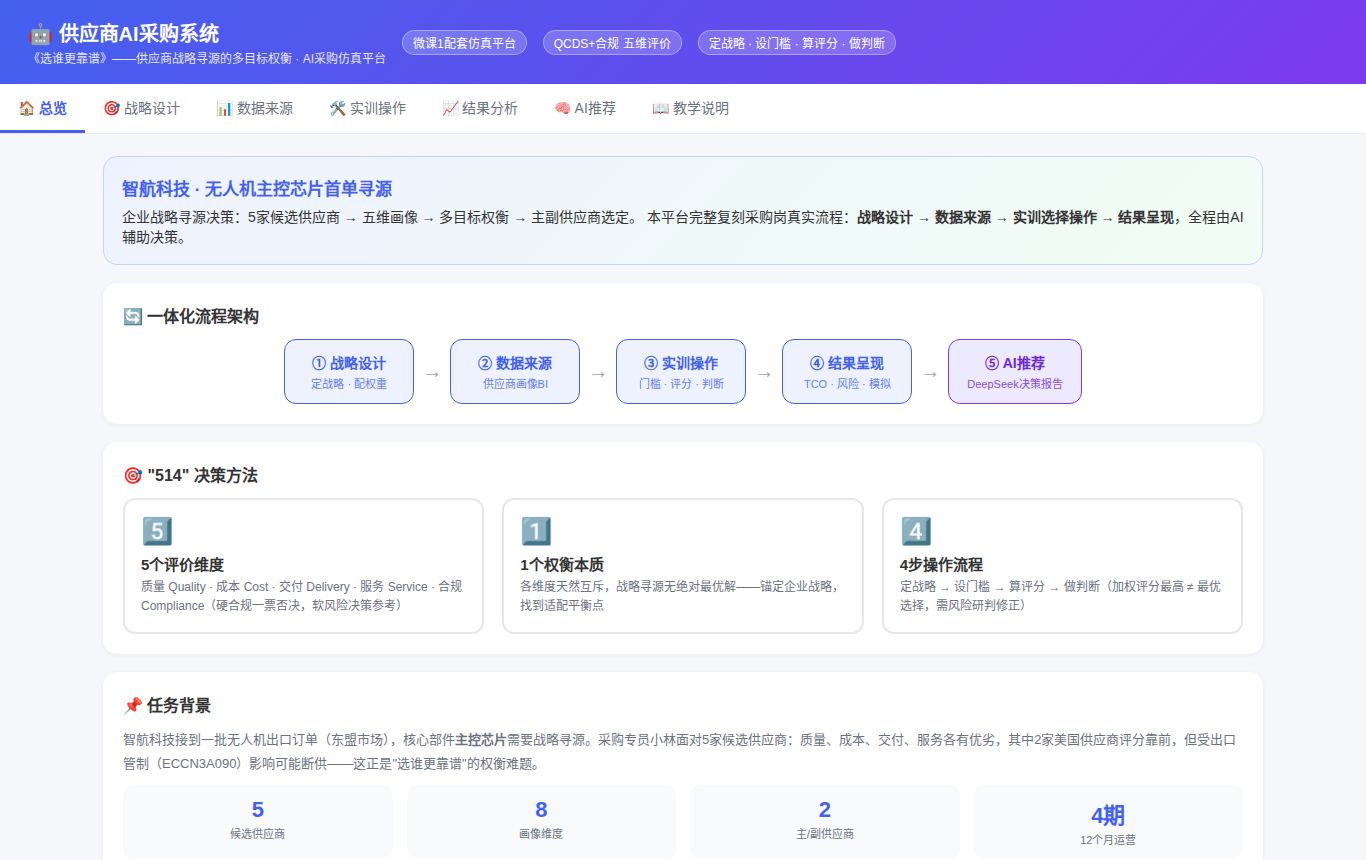Click the 供应商AI采购系统 title text
The width and height of the screenshot is (1366, 860).
tap(139, 34)
